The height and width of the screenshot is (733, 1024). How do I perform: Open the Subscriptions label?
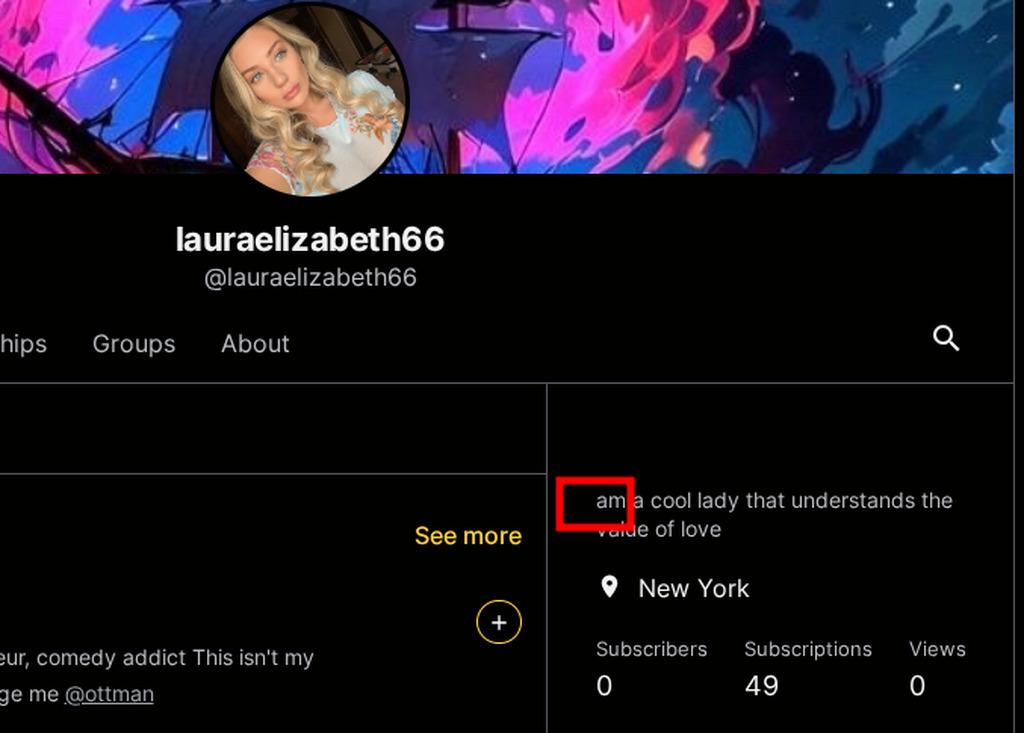808,649
